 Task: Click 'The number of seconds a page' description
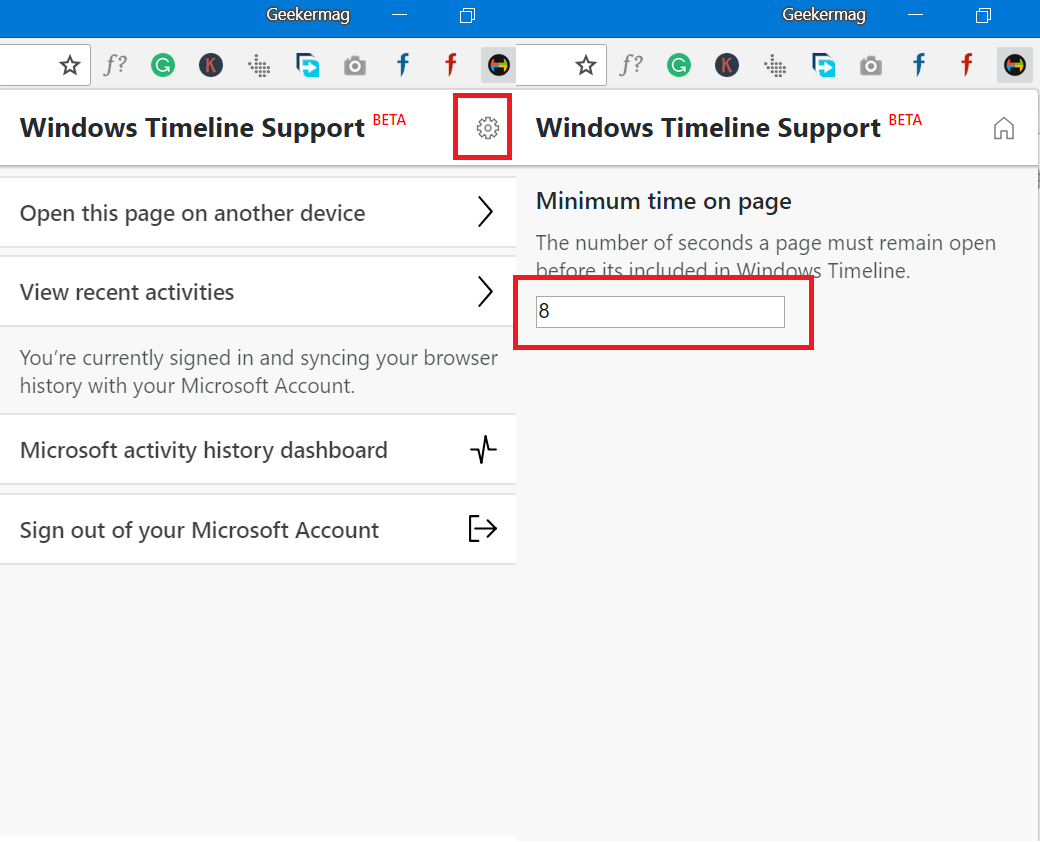pyautogui.click(x=766, y=256)
